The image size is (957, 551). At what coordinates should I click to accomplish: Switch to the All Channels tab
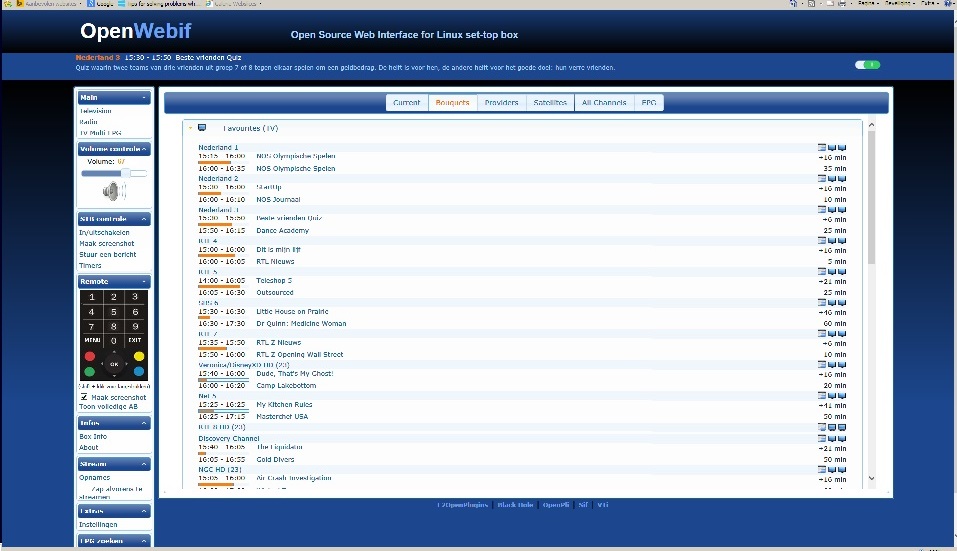(x=604, y=103)
